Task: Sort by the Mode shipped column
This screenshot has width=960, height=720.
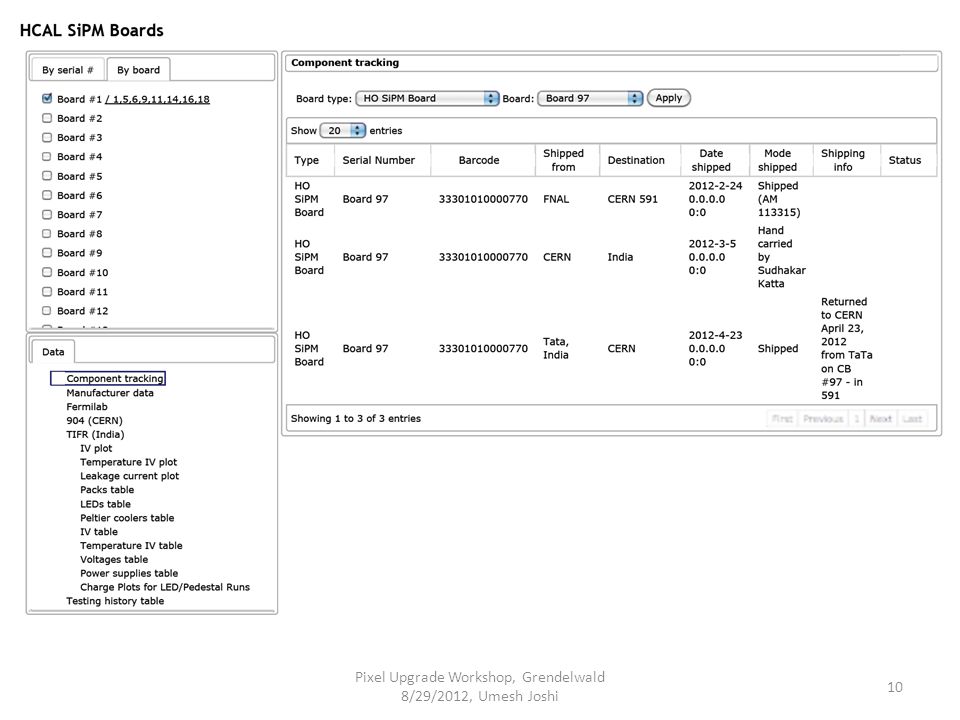Action: [781, 160]
